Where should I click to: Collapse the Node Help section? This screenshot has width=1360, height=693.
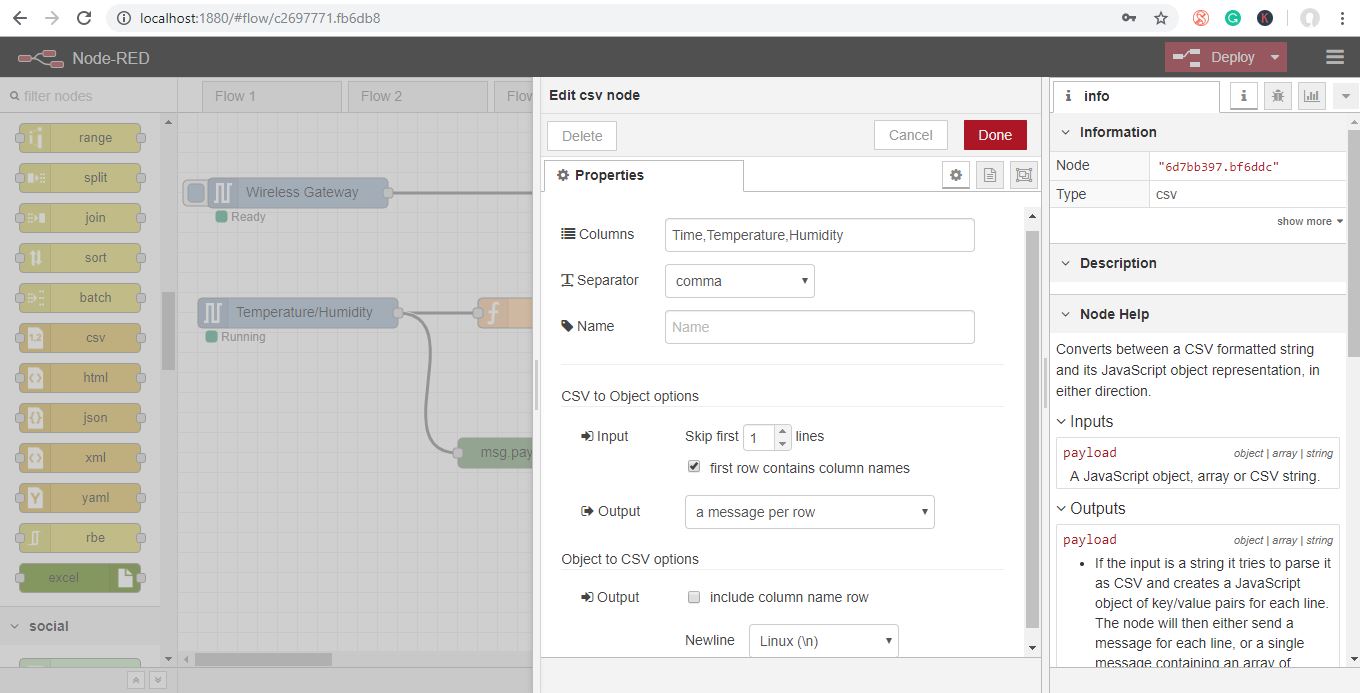click(1066, 314)
